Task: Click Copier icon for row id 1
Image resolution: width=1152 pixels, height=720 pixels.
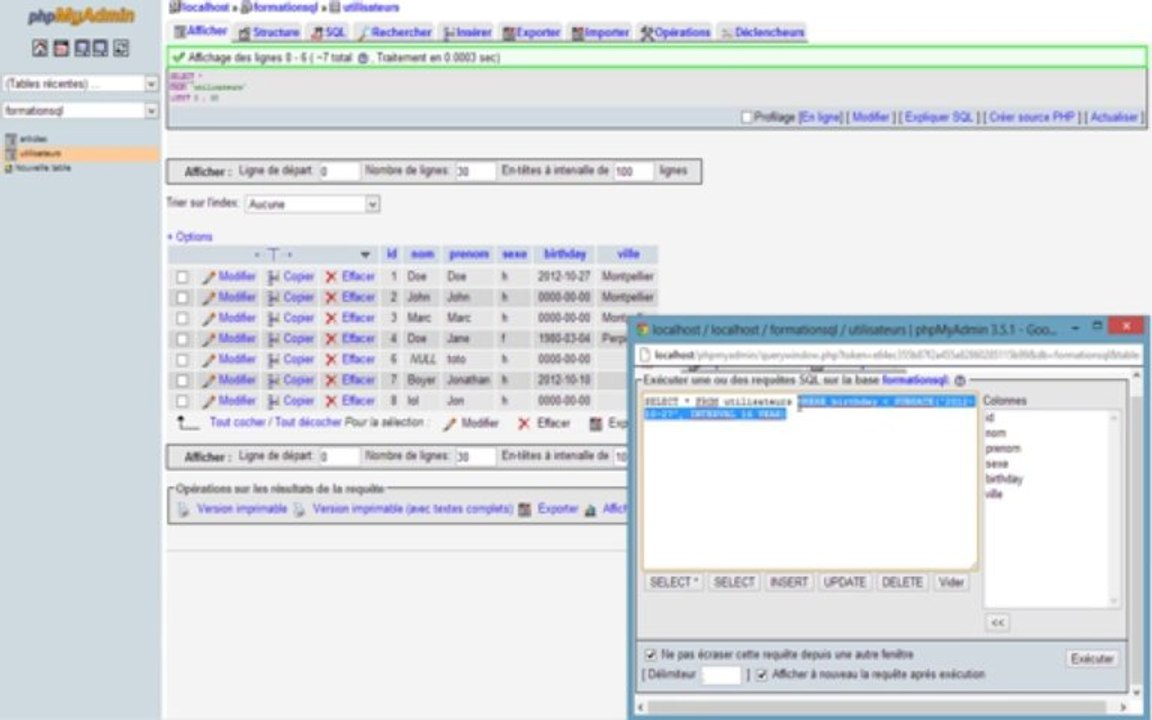Action: point(273,277)
